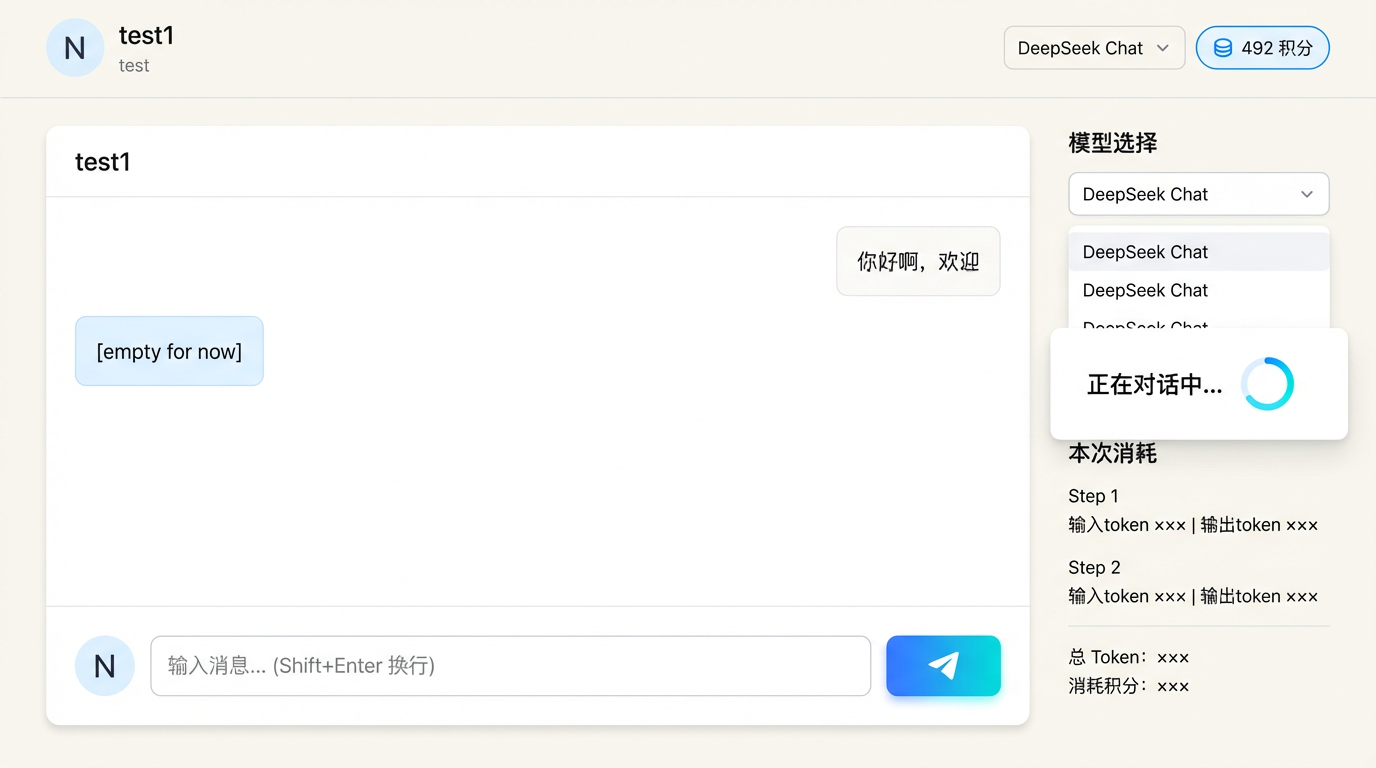Click the circular loading spinner
Viewport: 1376px width, 768px height.
(x=1267, y=384)
